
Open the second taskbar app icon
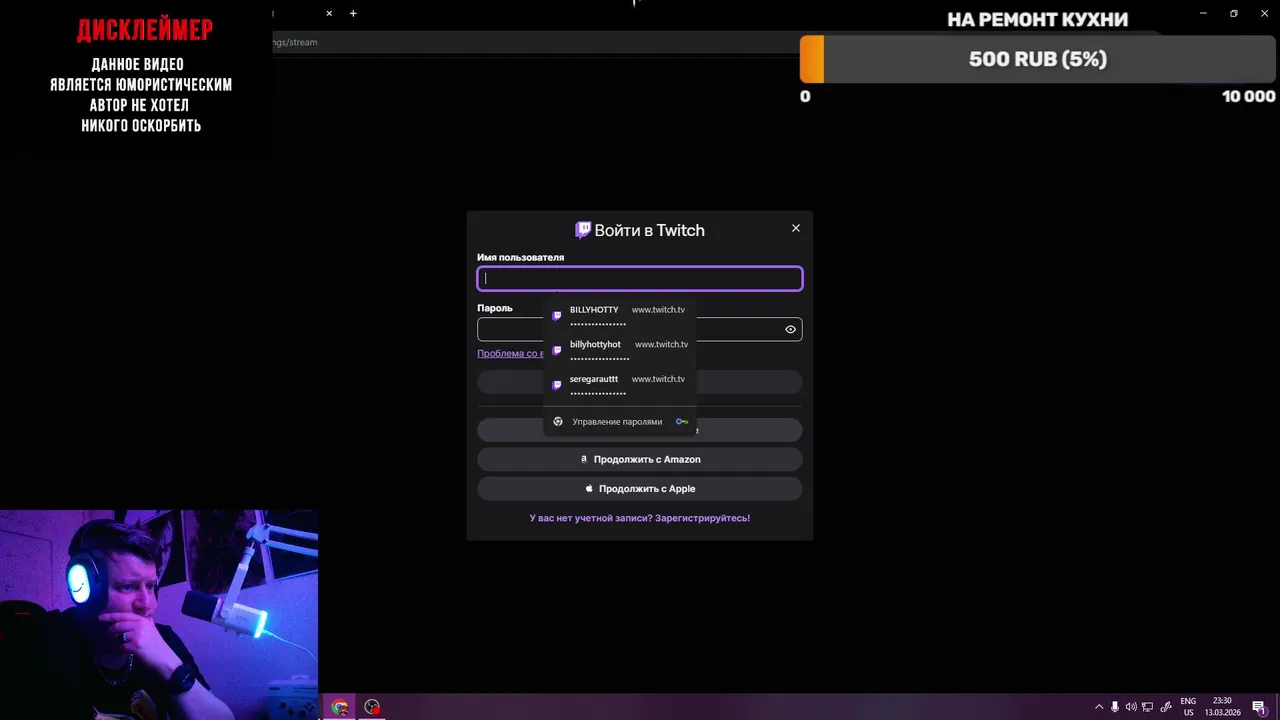[x=372, y=707]
